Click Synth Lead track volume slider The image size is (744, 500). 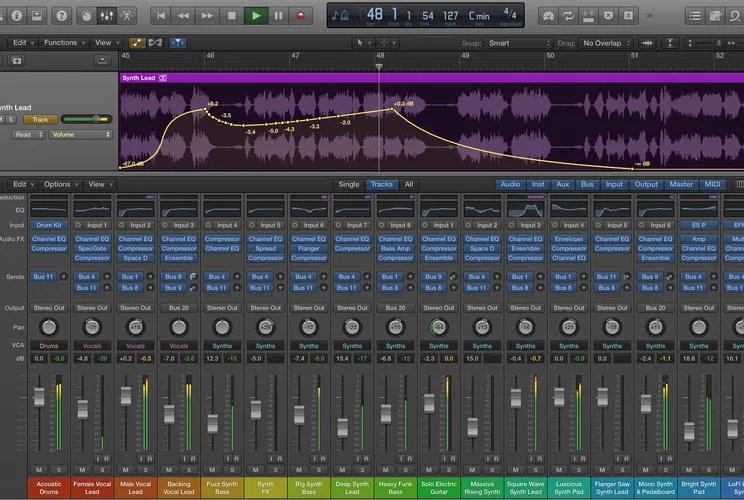[x=86, y=119]
